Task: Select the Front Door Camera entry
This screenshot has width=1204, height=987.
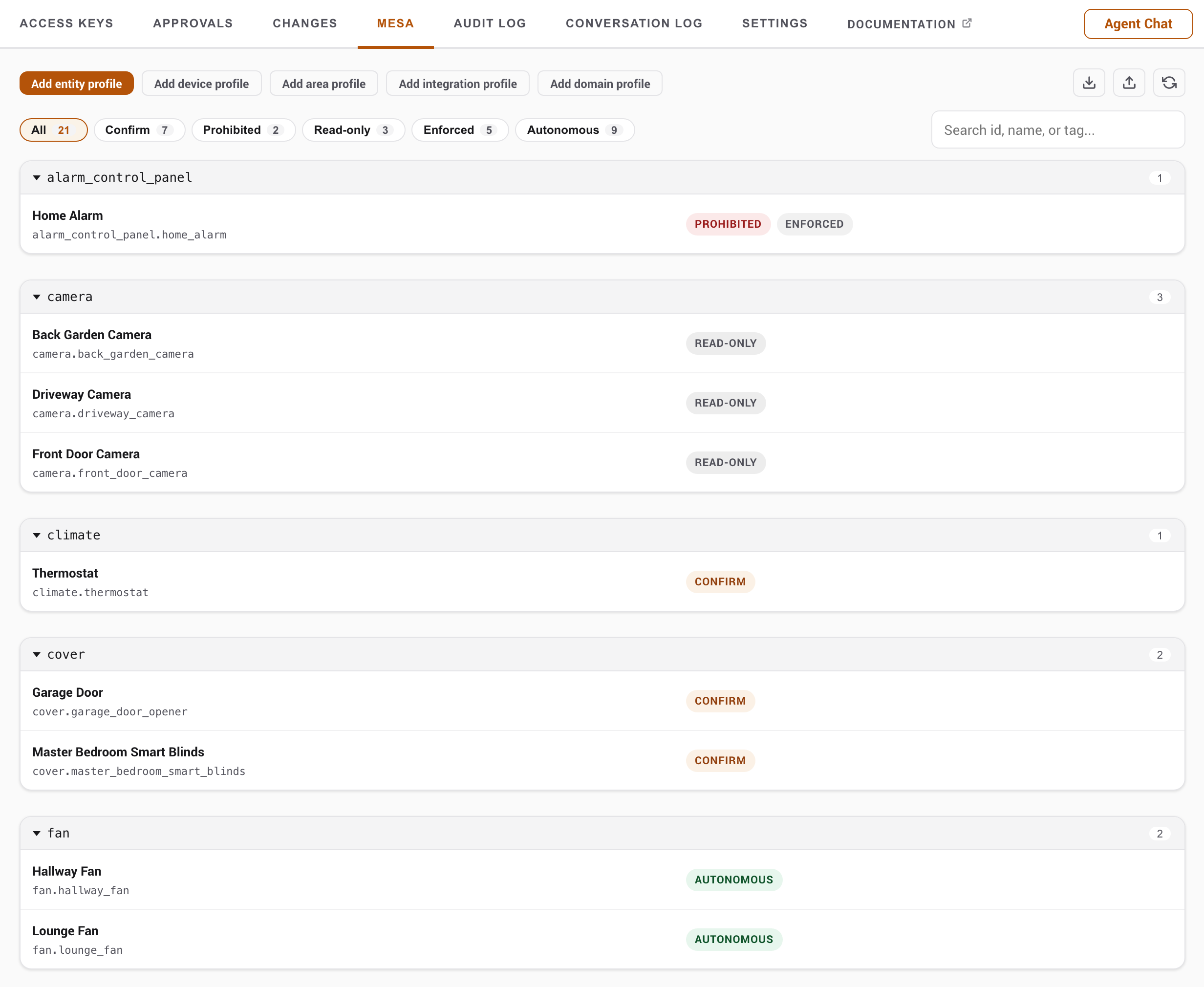Action: [602, 462]
